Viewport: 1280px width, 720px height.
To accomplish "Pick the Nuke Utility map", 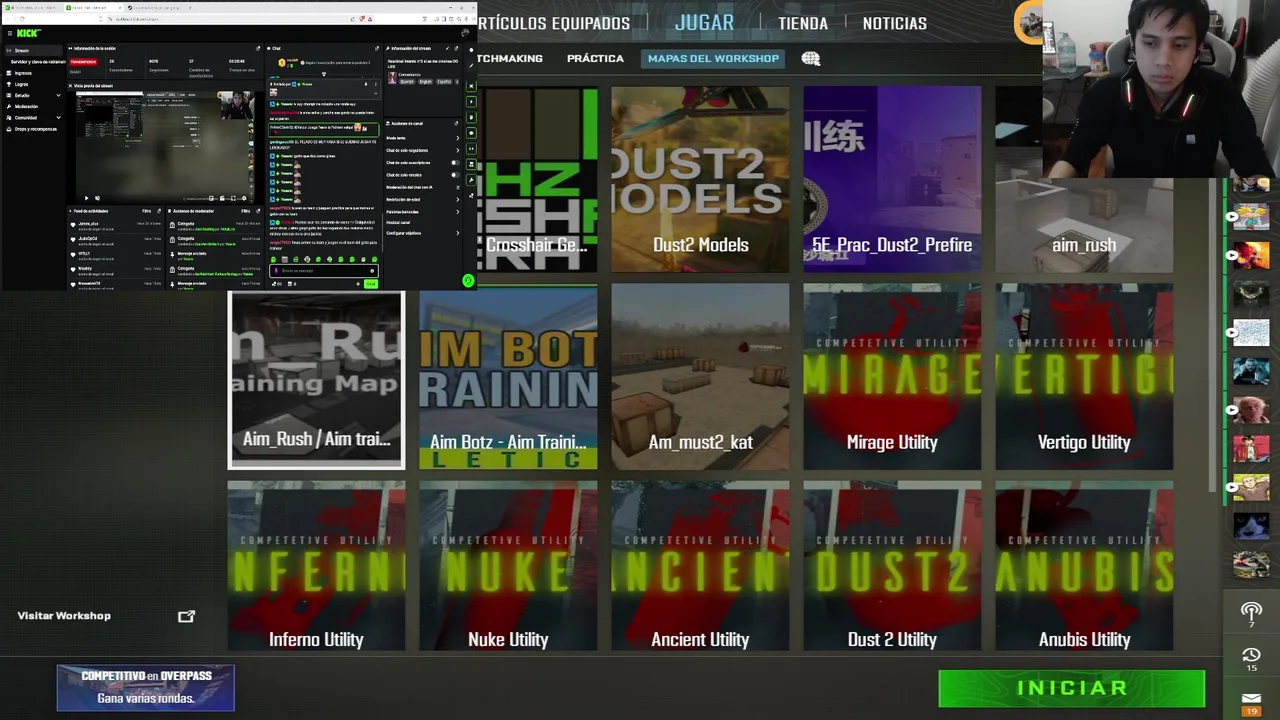I will pos(508,566).
